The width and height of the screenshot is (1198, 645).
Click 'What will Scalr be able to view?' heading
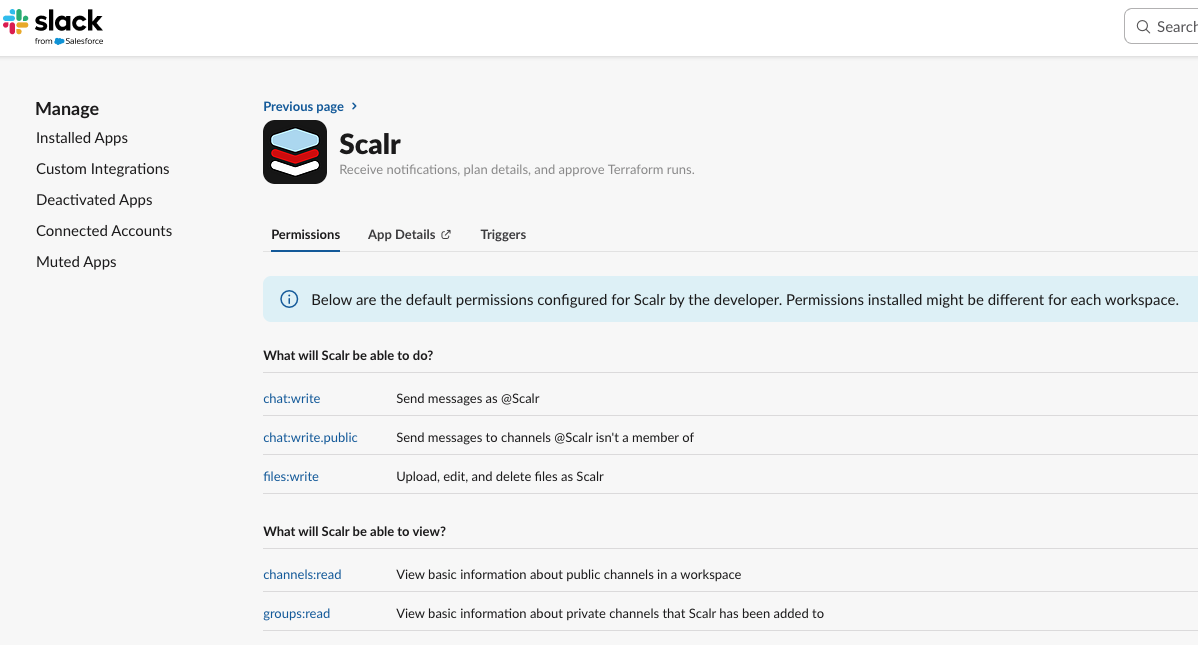355,531
